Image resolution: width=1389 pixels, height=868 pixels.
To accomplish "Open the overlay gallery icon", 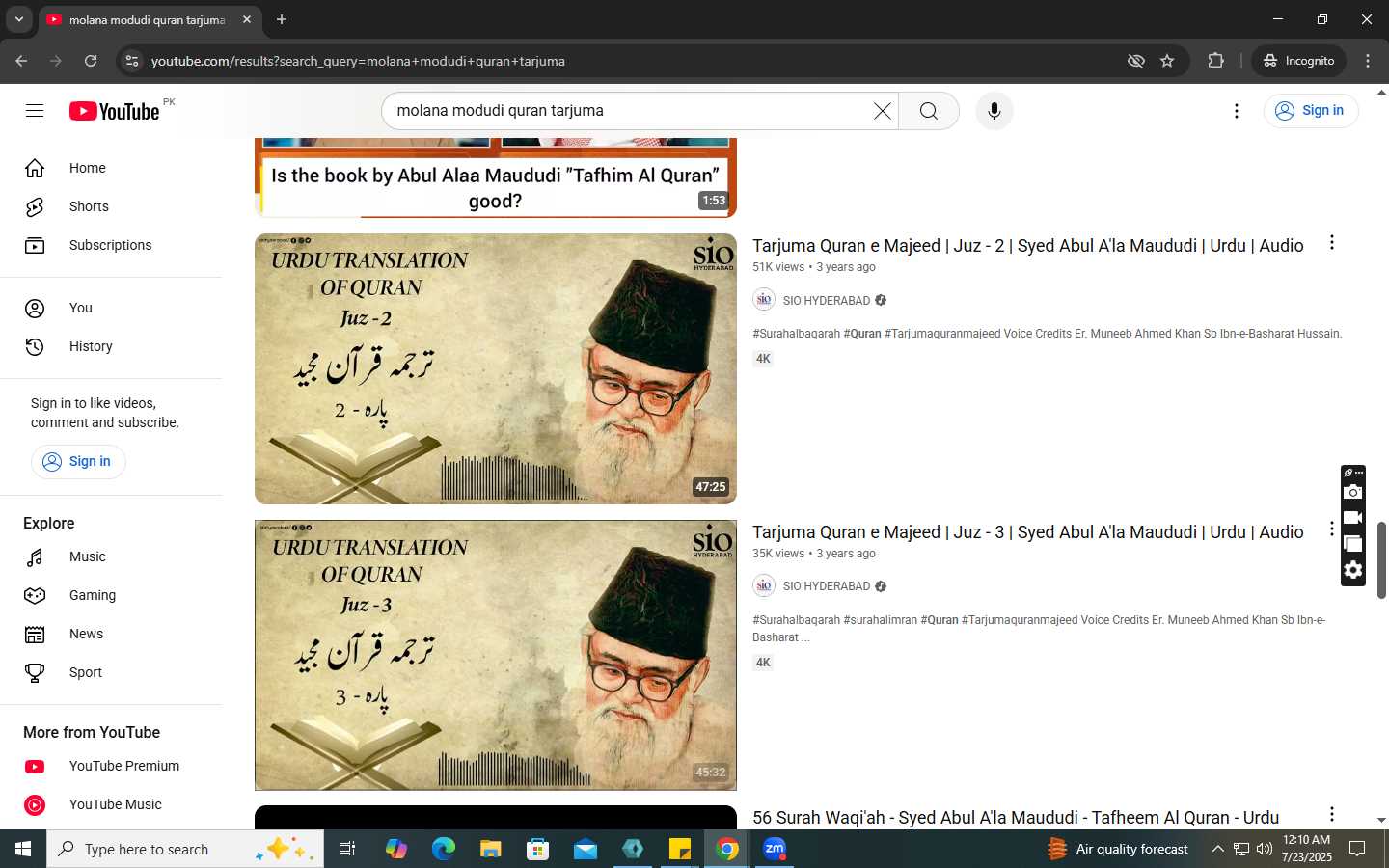I will [1353, 544].
